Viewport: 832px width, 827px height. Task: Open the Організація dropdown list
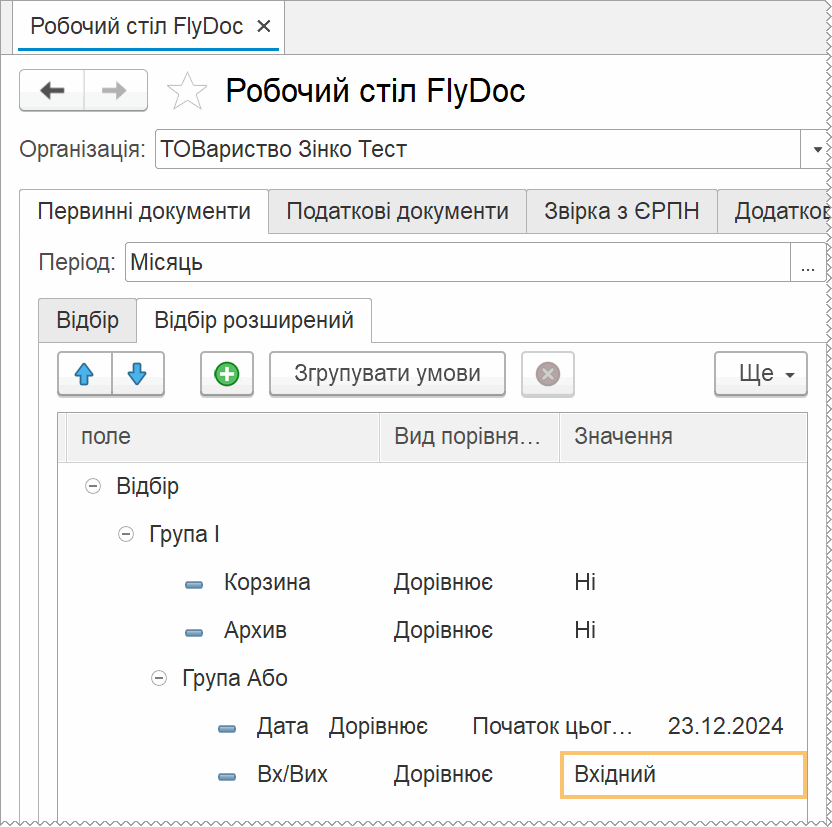pyautogui.click(x=815, y=150)
